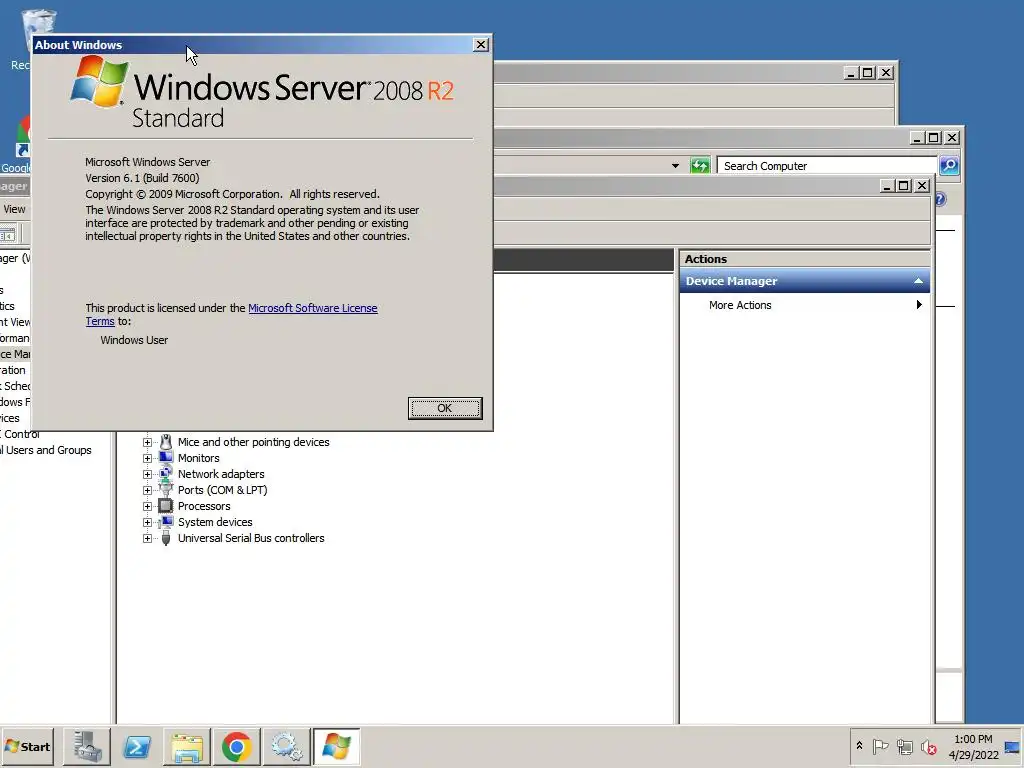
Task: Select Universal Serial Bus controllers row
Action: pos(251,538)
